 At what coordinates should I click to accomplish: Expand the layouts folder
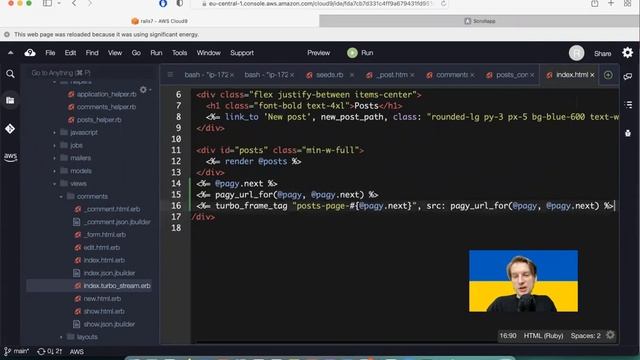(x=61, y=337)
